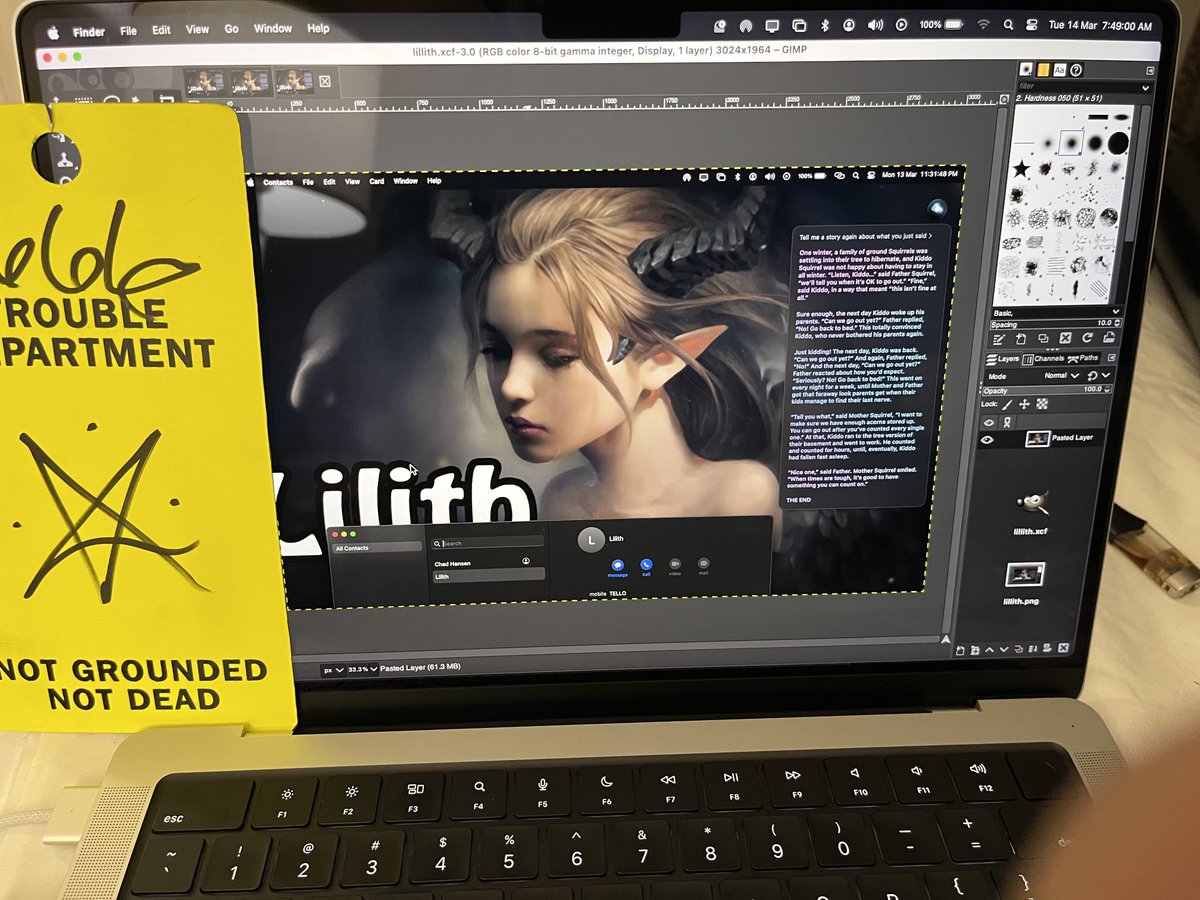This screenshot has width=1200, height=900.
Task: Open the Finder menu
Action: coord(89,31)
